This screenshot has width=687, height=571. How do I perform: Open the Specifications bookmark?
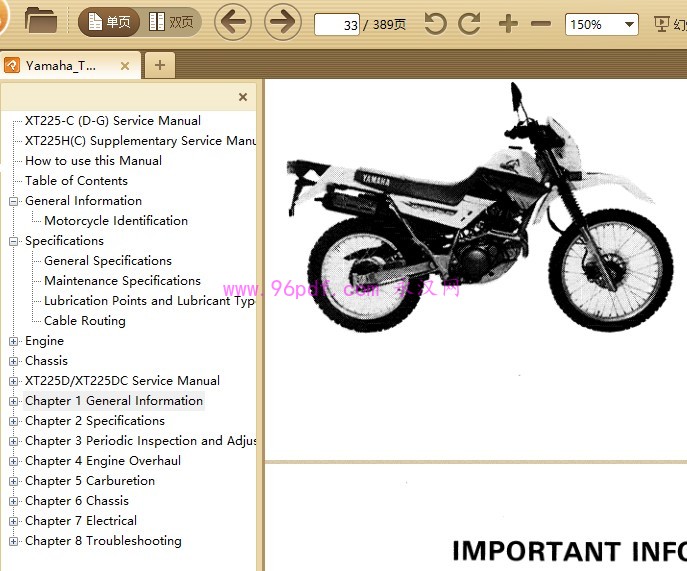coord(64,241)
